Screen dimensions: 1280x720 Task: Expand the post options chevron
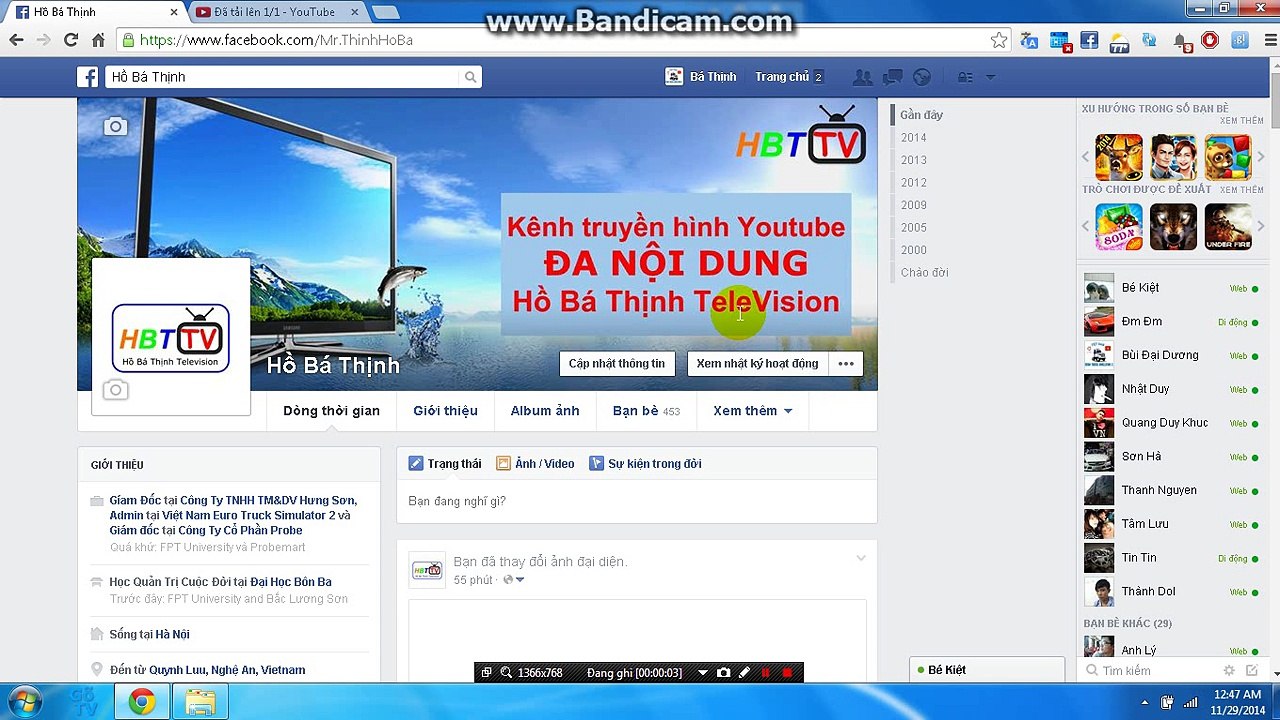tap(860, 558)
